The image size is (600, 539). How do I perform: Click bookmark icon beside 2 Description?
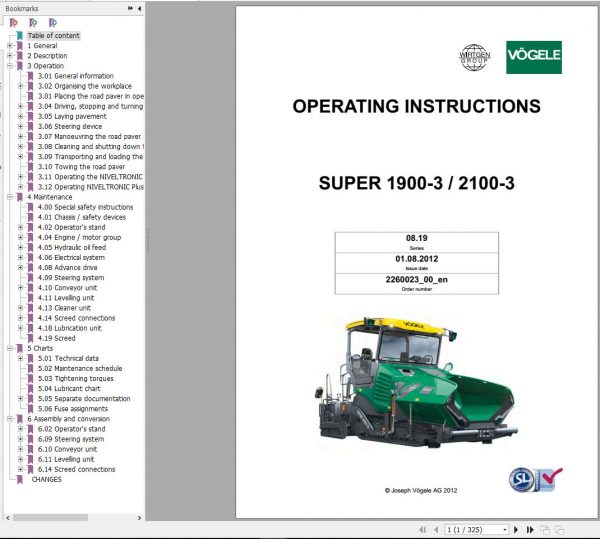pyautogui.click(x=20, y=56)
